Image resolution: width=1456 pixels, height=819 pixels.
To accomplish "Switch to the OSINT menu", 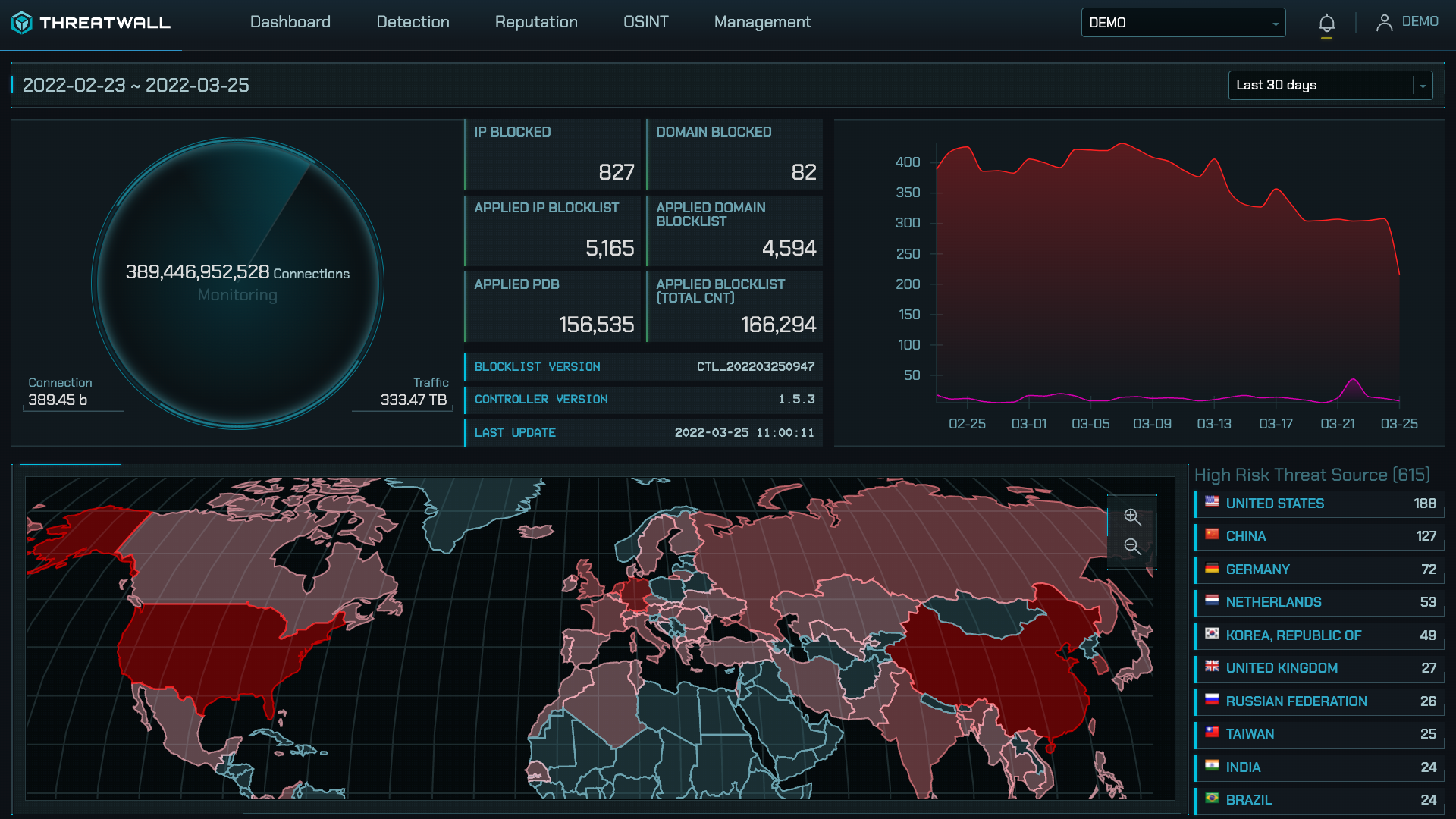I will [x=645, y=22].
